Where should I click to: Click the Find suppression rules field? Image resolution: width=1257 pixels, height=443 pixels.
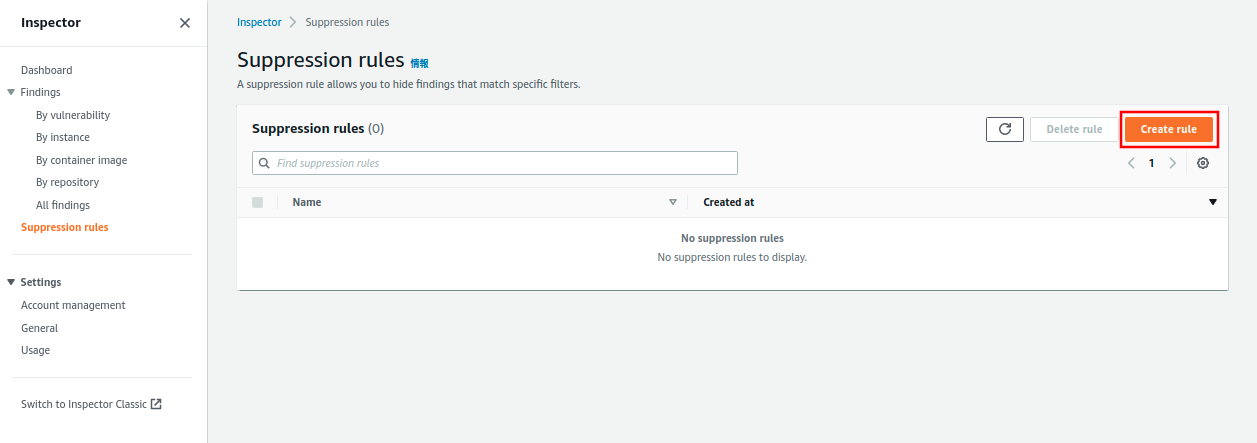tap(500, 163)
